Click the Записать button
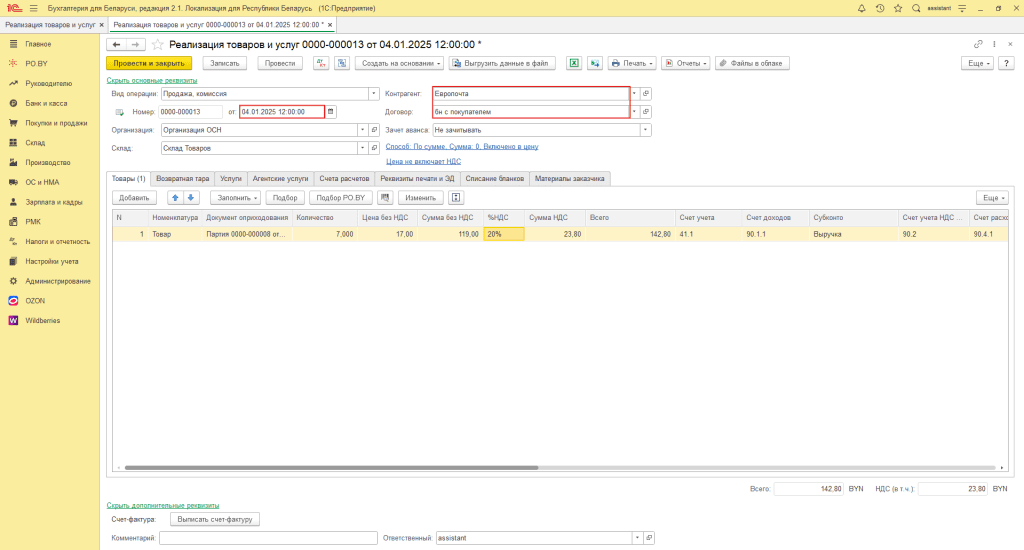Viewport: 1024px width, 550px height. click(225, 63)
